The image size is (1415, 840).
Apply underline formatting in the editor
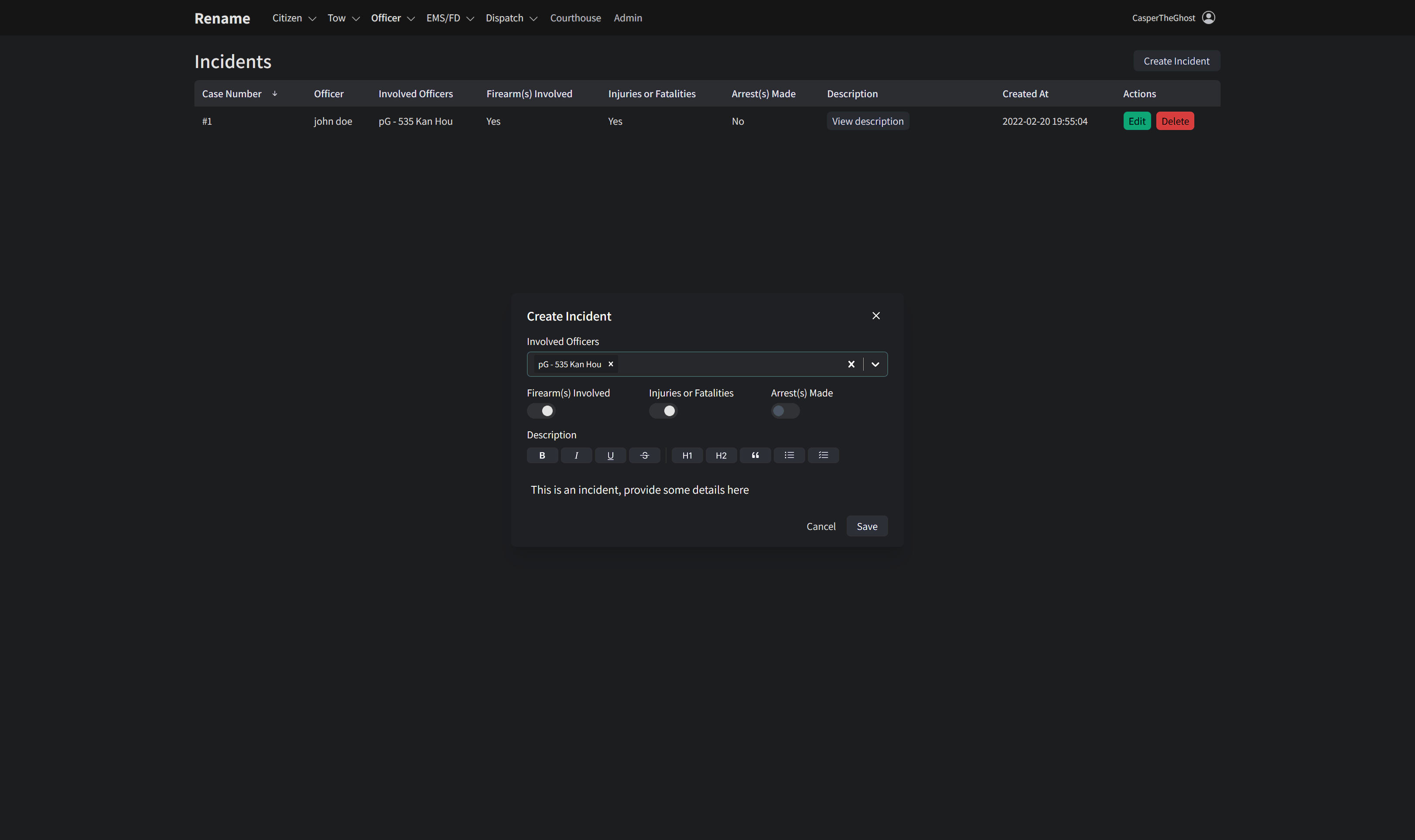pos(610,455)
